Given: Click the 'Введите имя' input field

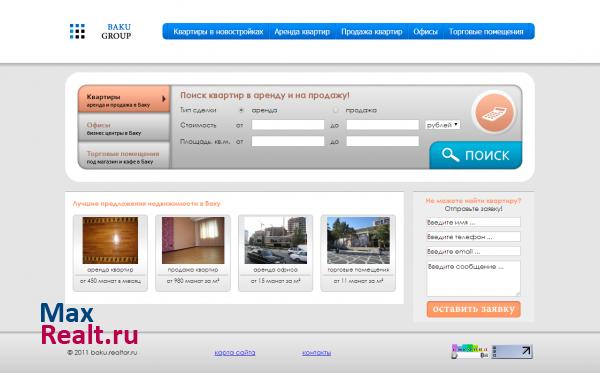Looking at the screenshot, I should [x=473, y=222].
